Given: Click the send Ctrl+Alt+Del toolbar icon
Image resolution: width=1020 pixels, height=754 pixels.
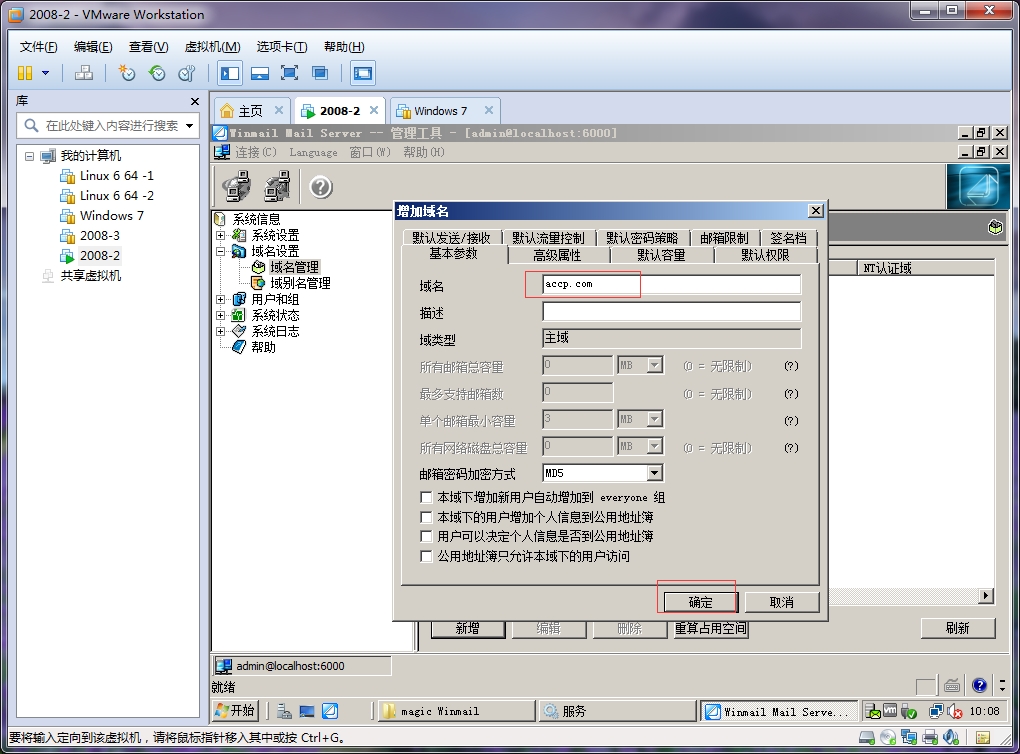Looking at the screenshot, I should pyautogui.click(x=83, y=73).
